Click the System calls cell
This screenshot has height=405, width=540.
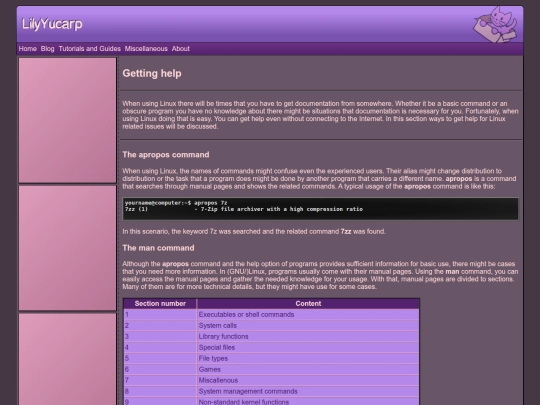click(308, 325)
